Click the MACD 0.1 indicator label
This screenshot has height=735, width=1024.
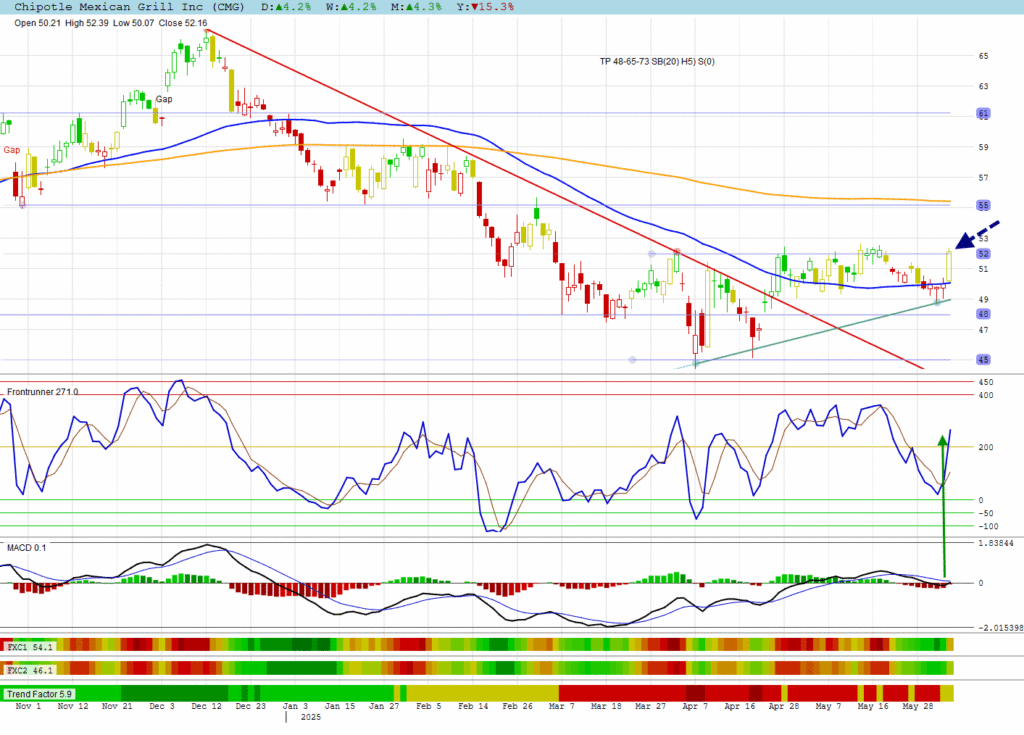27,547
